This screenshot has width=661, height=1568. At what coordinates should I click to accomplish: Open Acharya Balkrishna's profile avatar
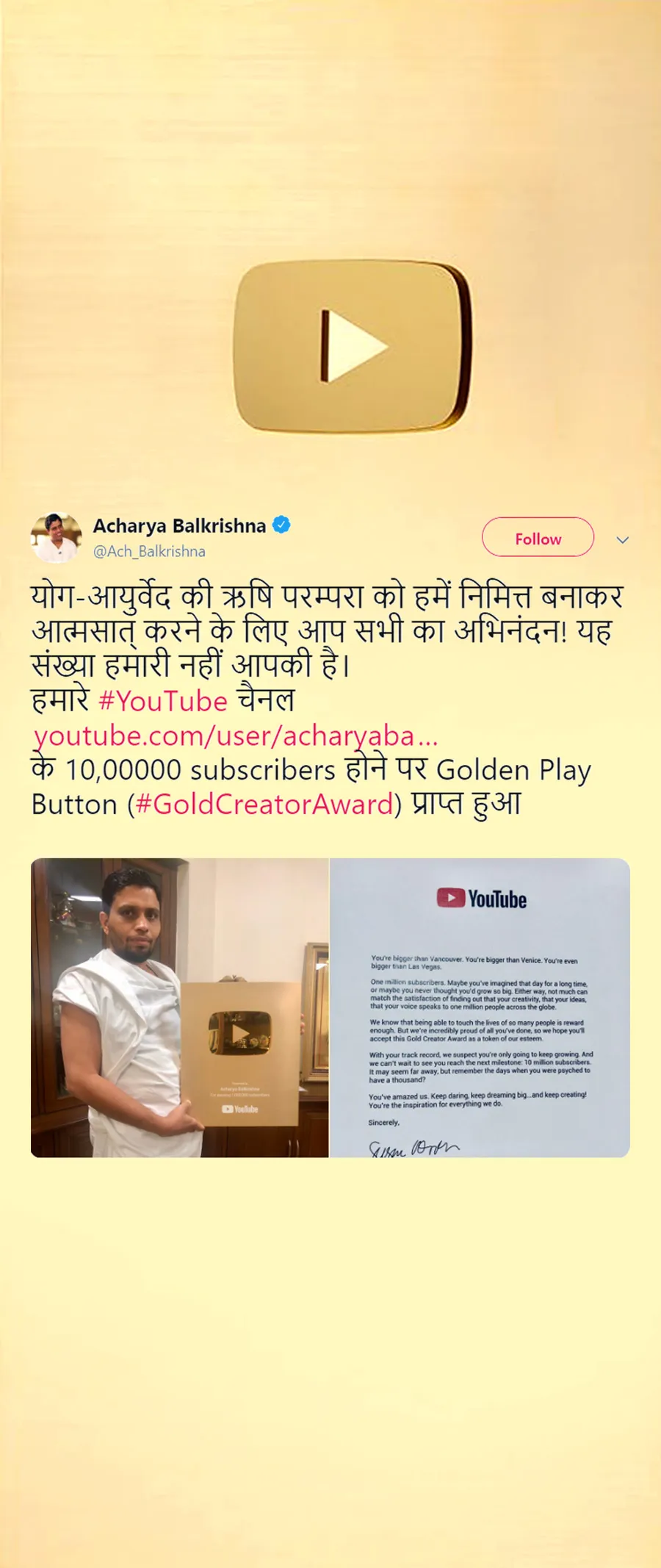click(x=56, y=538)
